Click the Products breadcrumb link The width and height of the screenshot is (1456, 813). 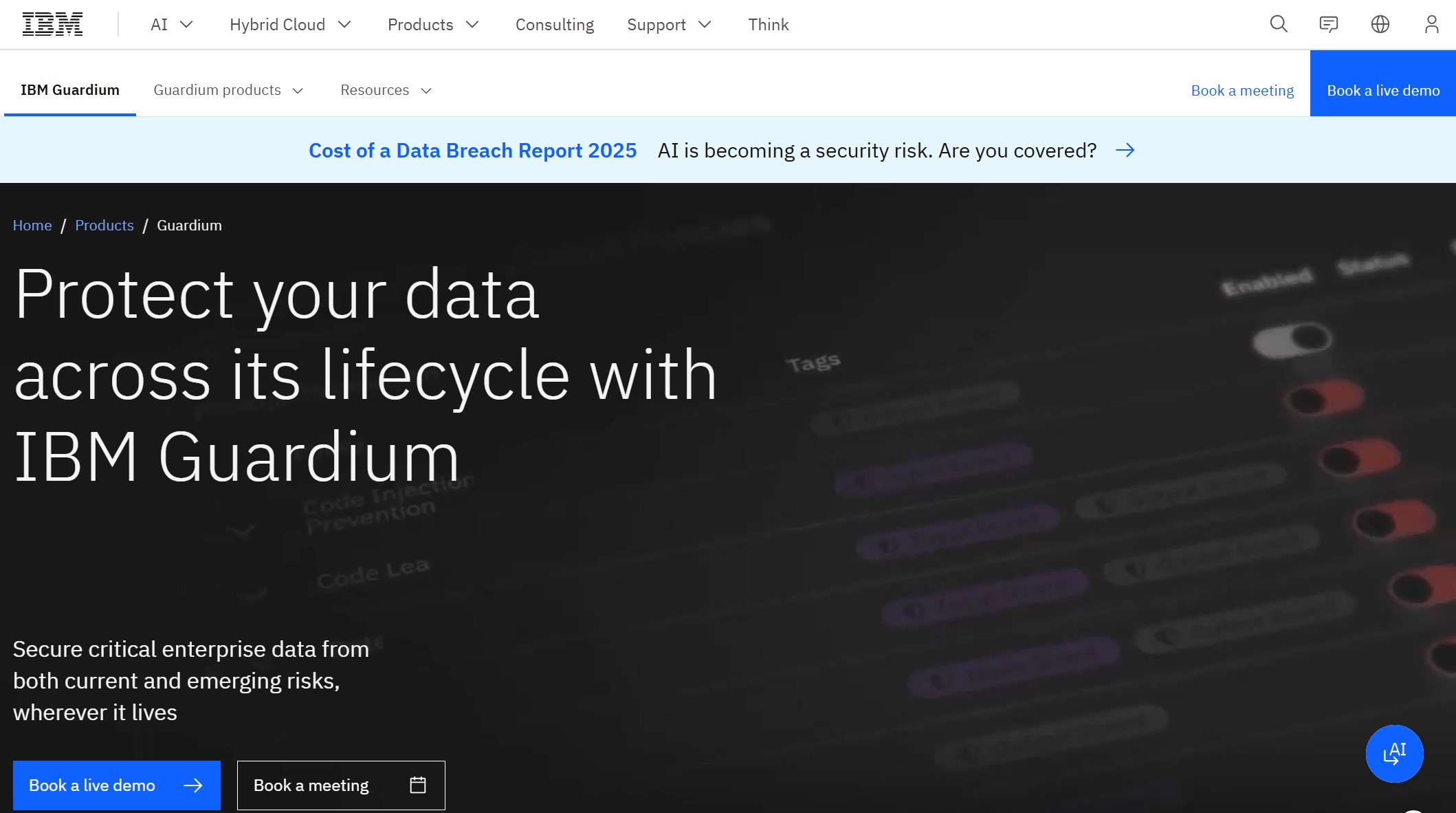pos(104,225)
